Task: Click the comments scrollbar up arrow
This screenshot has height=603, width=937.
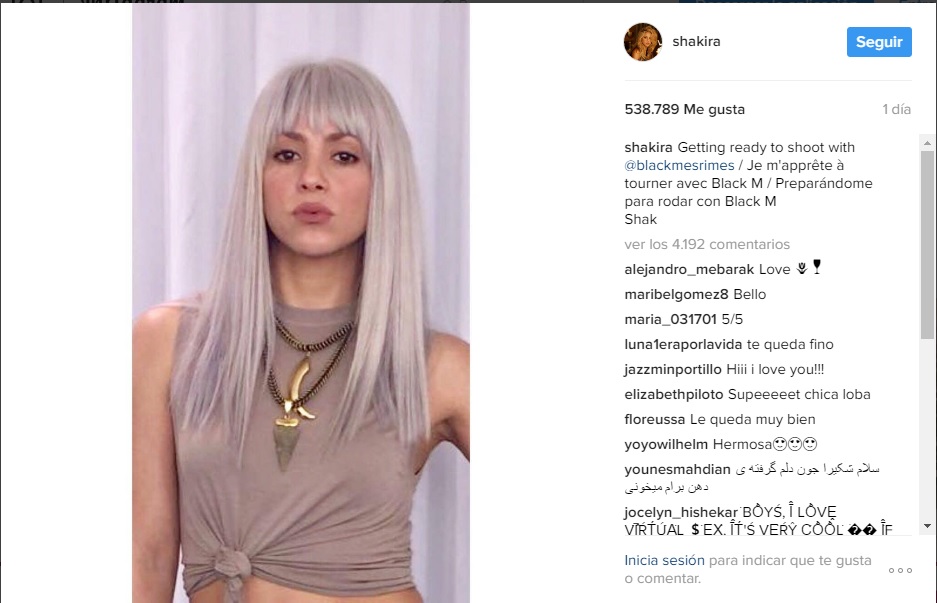Action: (x=927, y=143)
